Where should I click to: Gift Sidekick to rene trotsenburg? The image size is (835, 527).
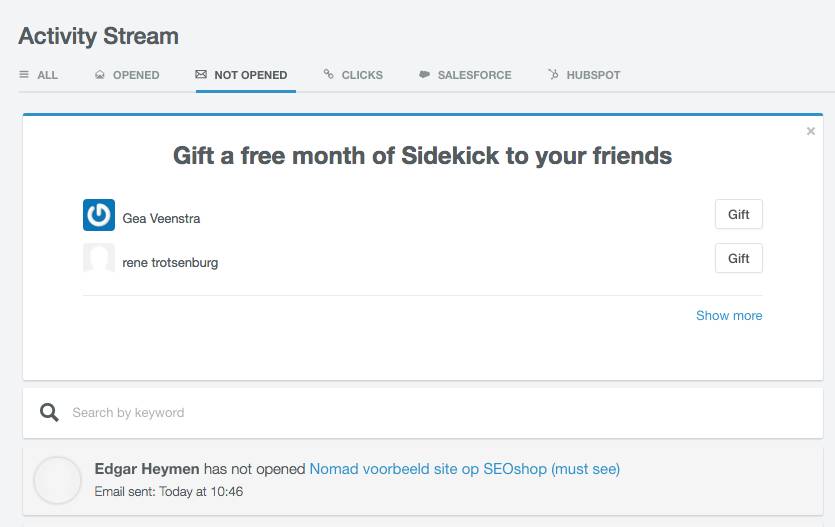pyautogui.click(x=738, y=258)
